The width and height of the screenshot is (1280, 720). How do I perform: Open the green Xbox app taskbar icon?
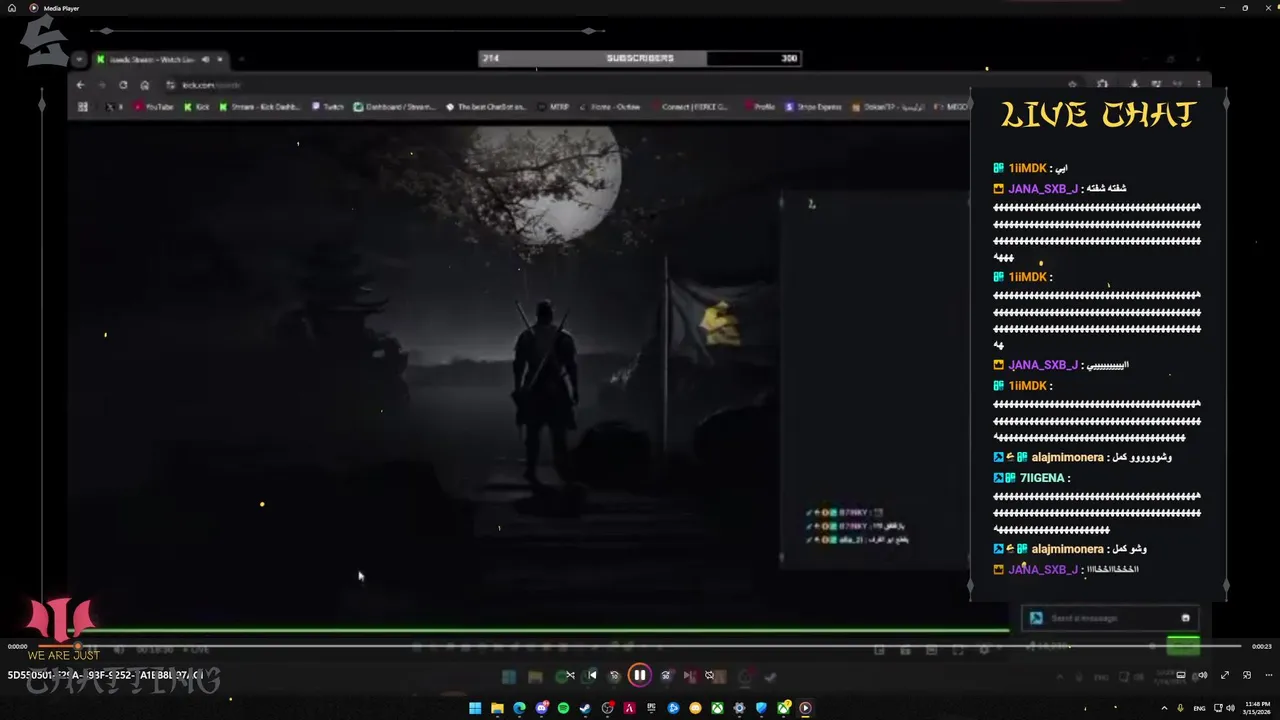point(717,708)
